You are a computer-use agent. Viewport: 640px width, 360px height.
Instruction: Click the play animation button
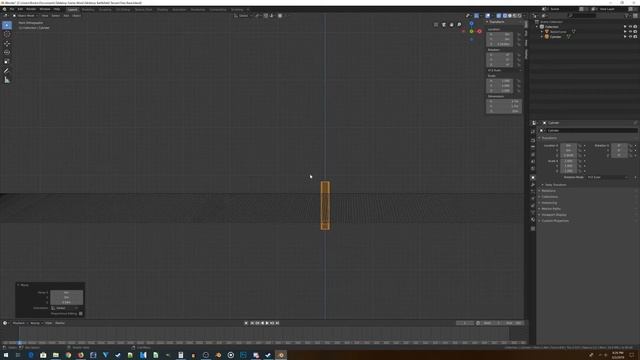tap(267, 323)
